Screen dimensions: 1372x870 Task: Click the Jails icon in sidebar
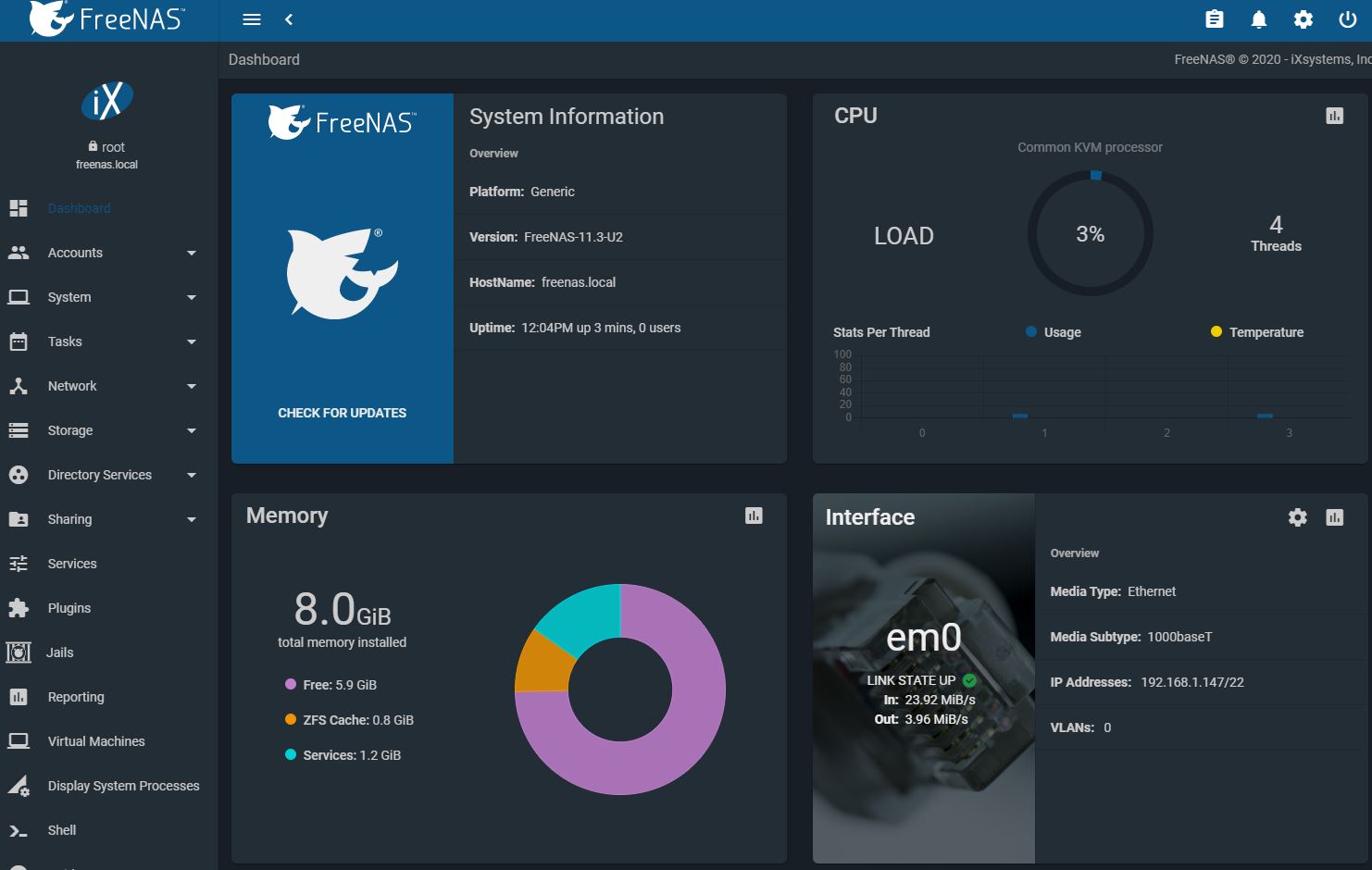pos(19,652)
